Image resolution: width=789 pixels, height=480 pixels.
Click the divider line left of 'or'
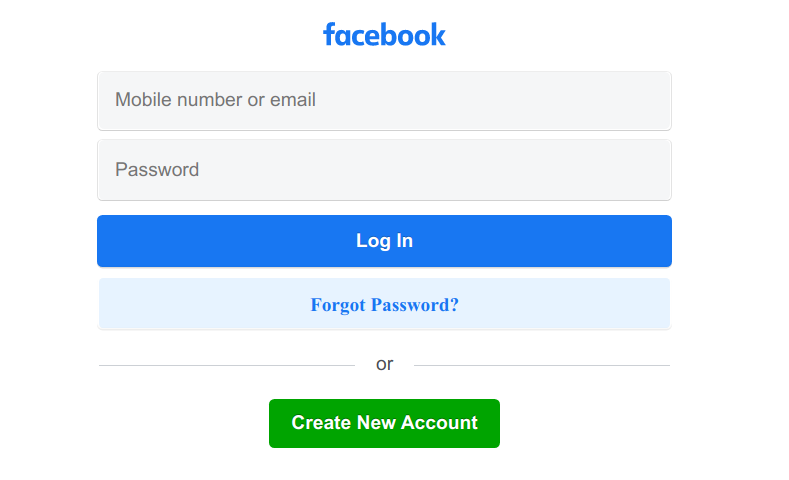click(x=227, y=365)
